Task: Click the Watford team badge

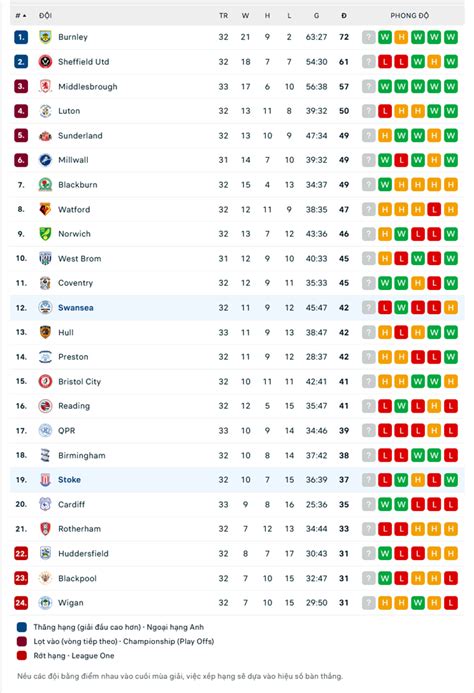Action: pos(45,209)
